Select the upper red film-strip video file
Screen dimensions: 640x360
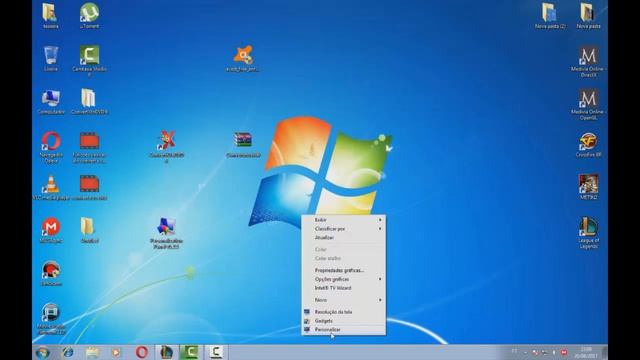pyautogui.click(x=89, y=148)
